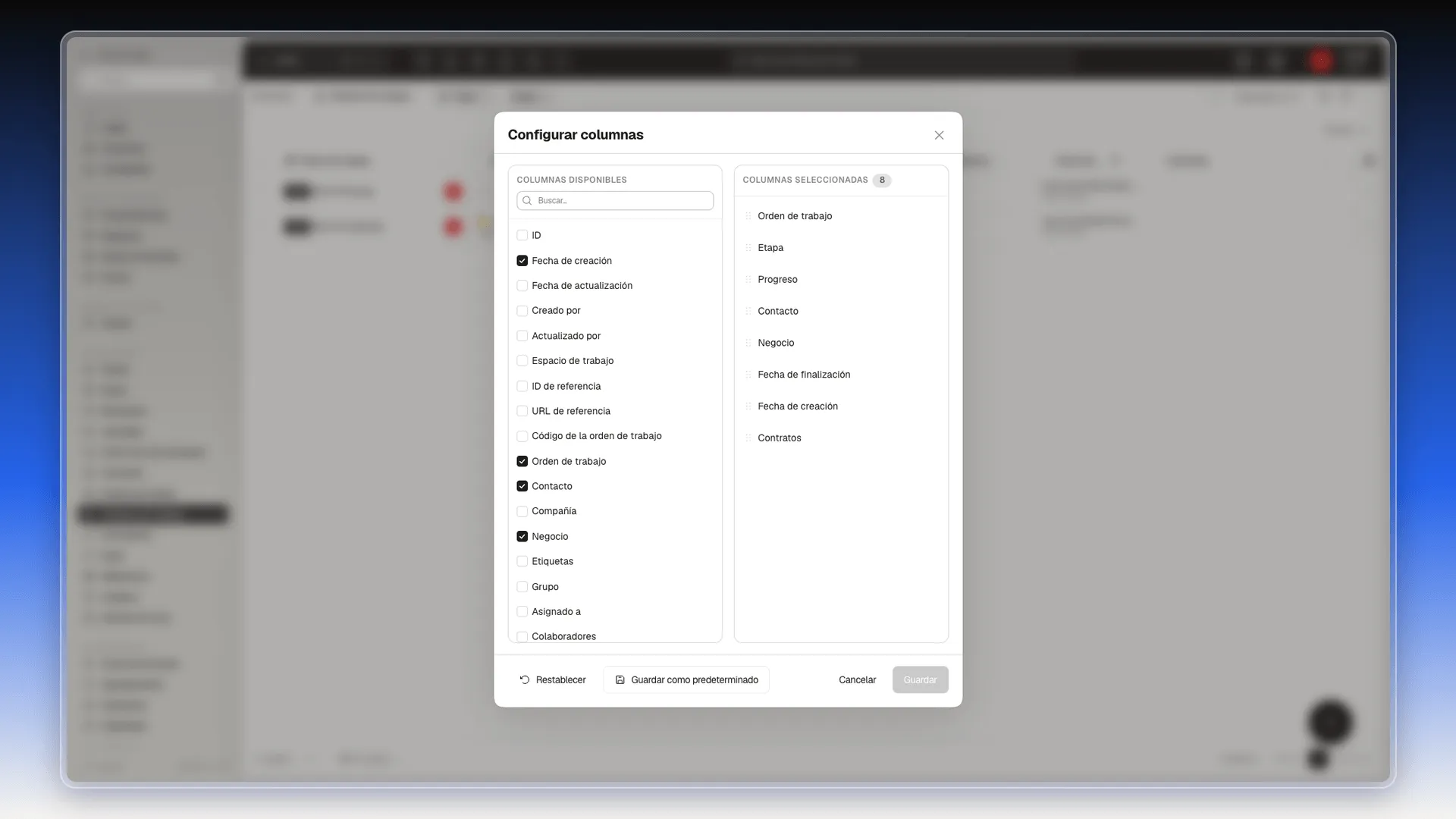1456x819 pixels.
Task: Check the Espacio de trabajo checkbox
Action: pyautogui.click(x=522, y=361)
